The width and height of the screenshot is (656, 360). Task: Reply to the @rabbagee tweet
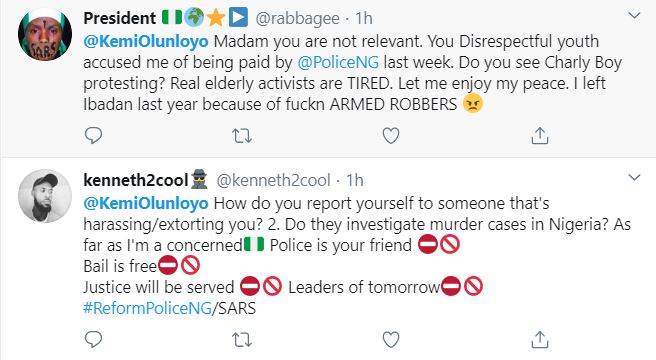coord(93,135)
